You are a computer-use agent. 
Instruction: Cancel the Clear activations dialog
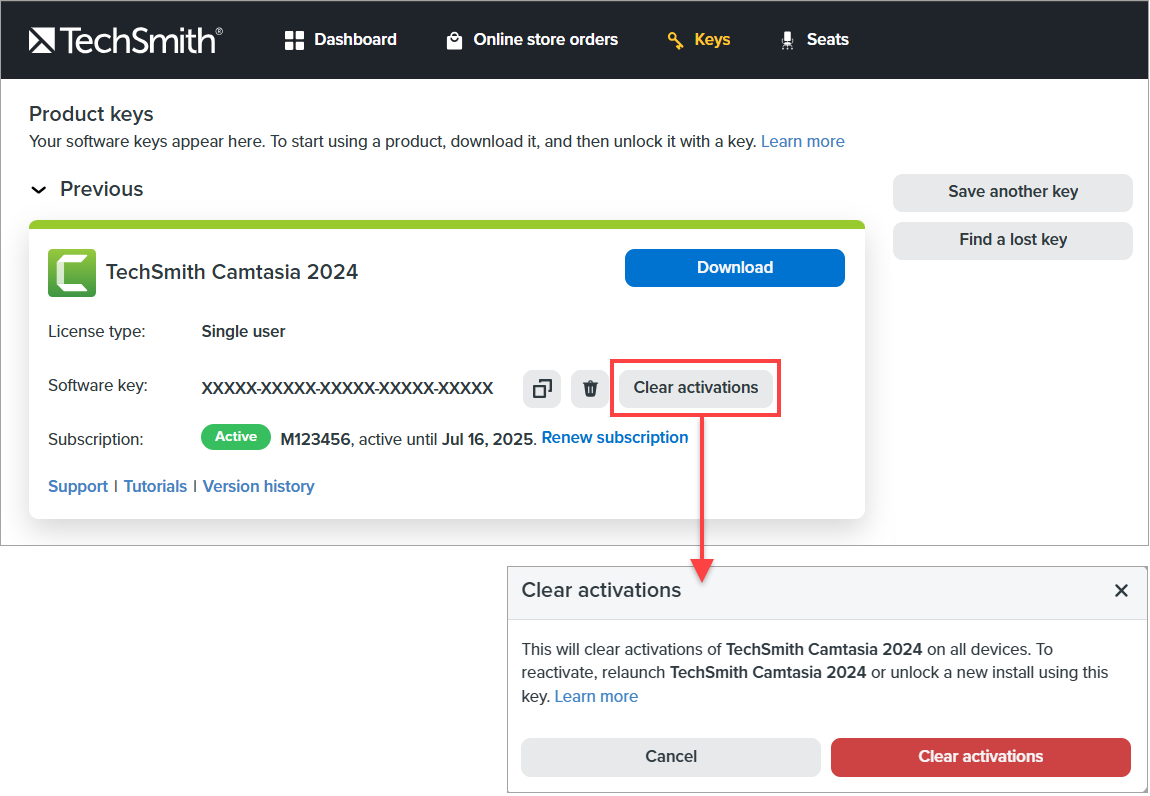pyautogui.click(x=670, y=757)
